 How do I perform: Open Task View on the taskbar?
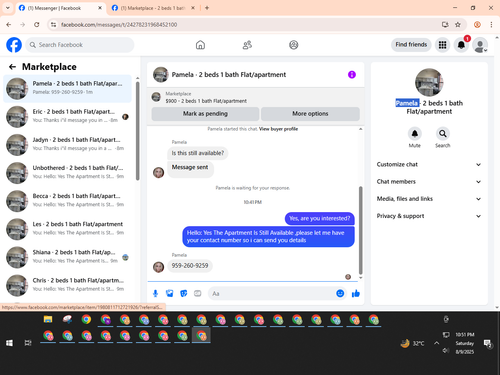pyautogui.click(x=28, y=343)
